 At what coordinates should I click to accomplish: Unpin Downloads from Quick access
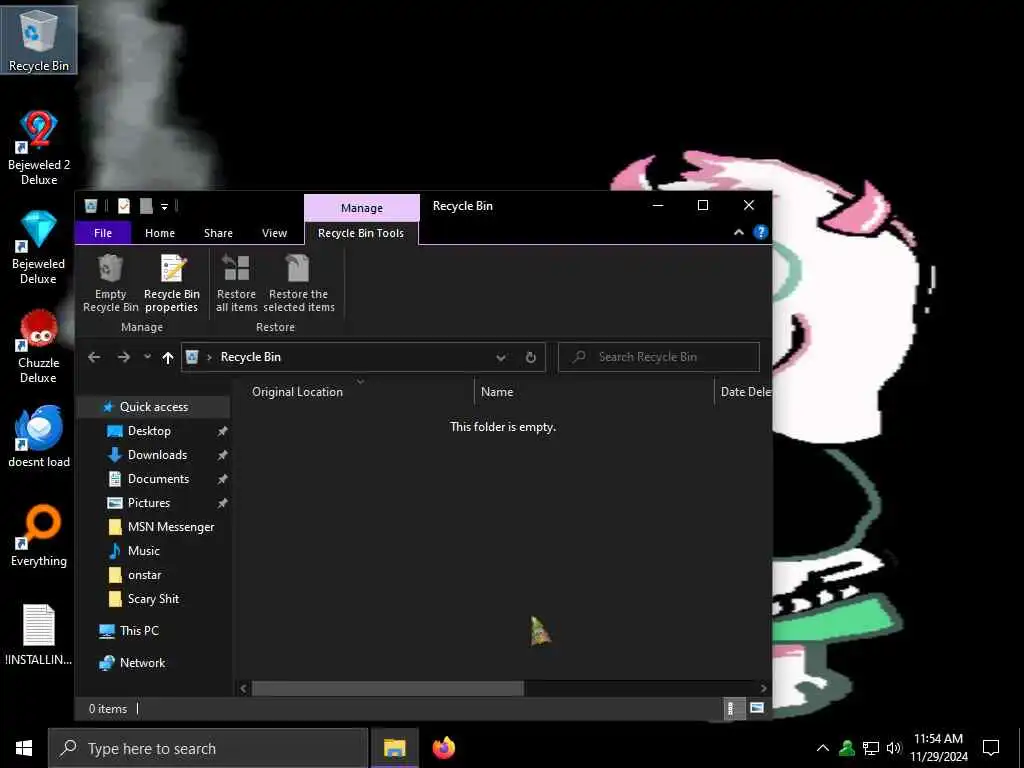point(223,455)
